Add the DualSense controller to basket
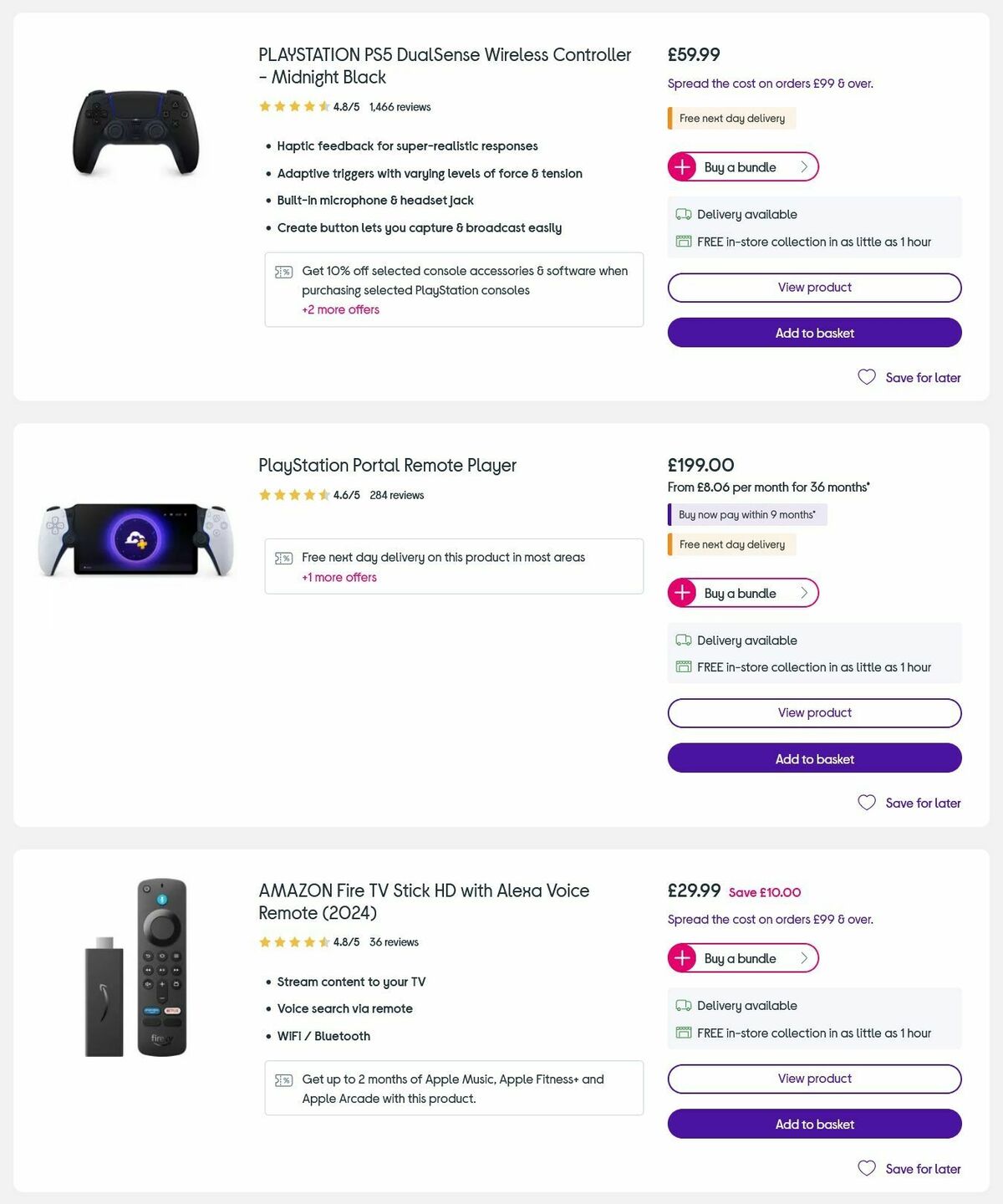 tap(814, 333)
